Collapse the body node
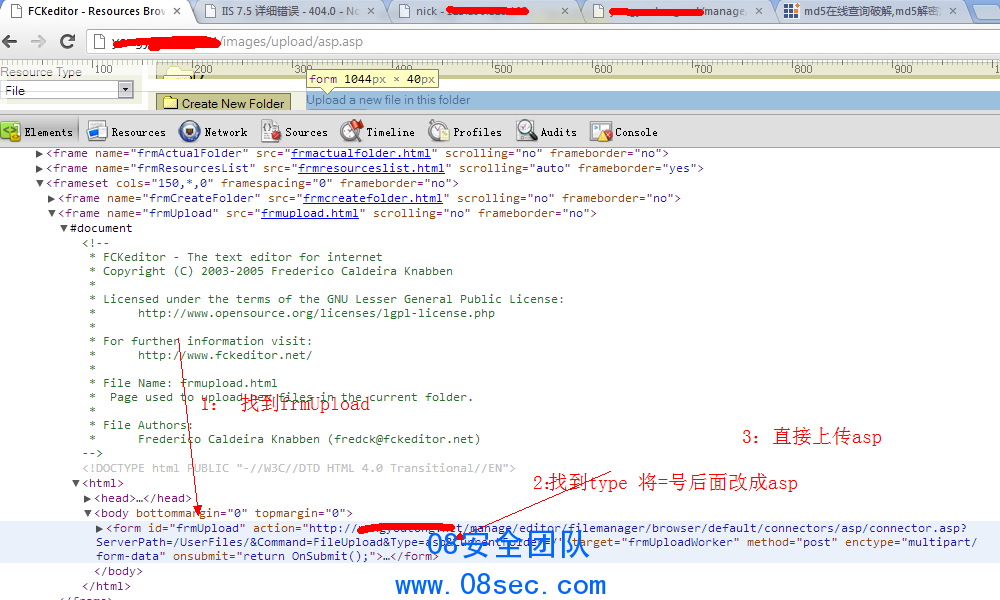 88,513
